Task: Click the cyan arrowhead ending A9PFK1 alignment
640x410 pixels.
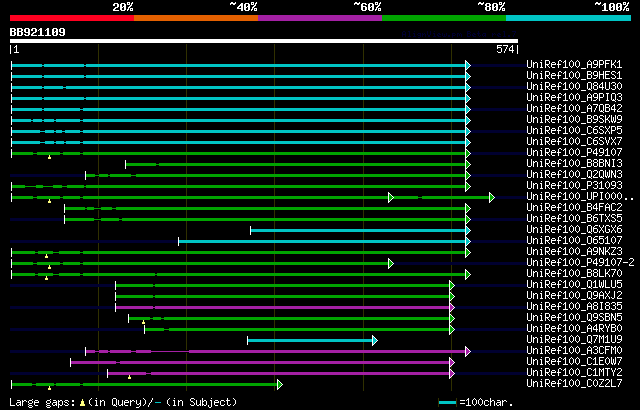Action: 468,65
